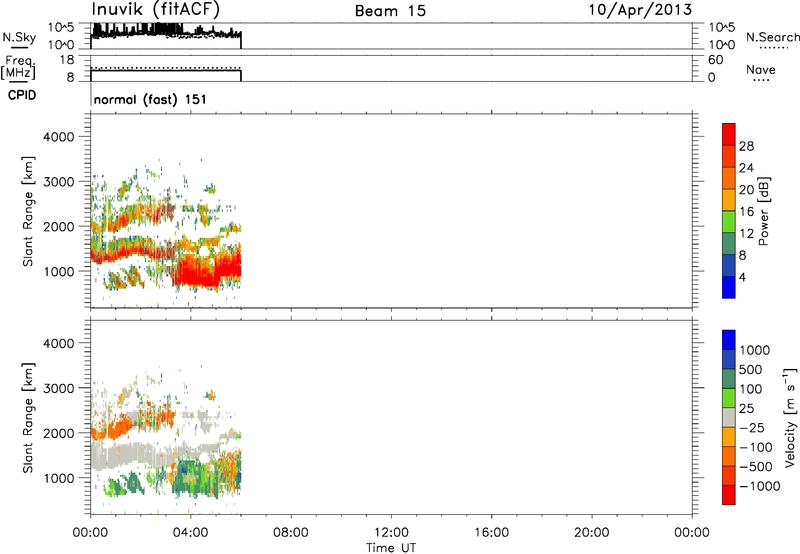Pick the red bottom velocity segment
Viewport: 800px width, 554px height.
pyautogui.click(x=729, y=495)
